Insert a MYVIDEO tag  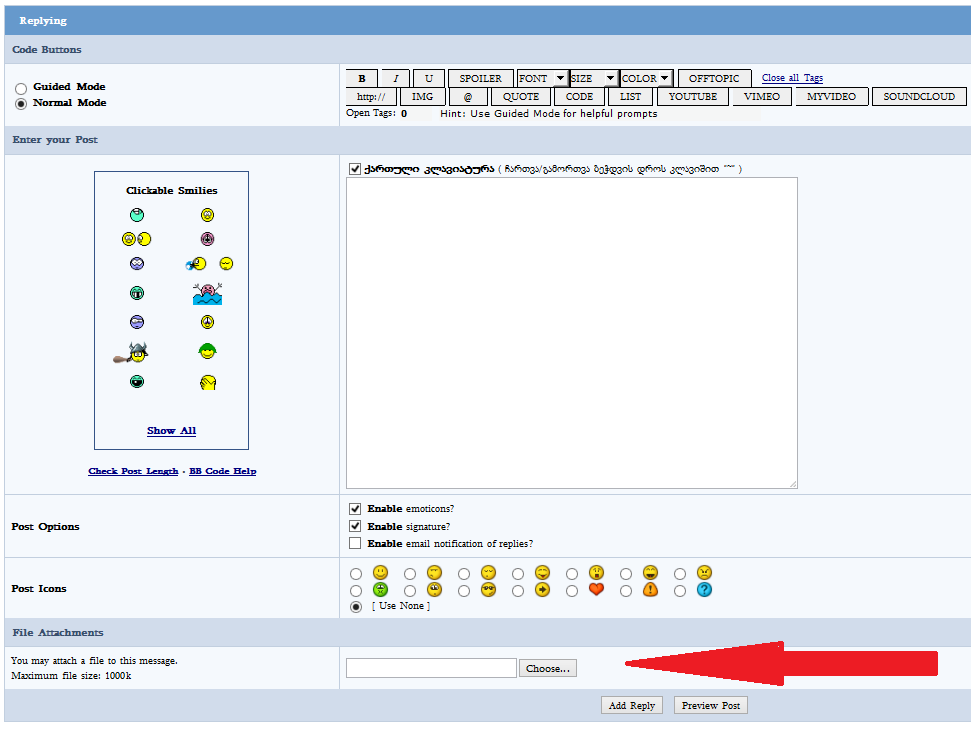pos(831,97)
